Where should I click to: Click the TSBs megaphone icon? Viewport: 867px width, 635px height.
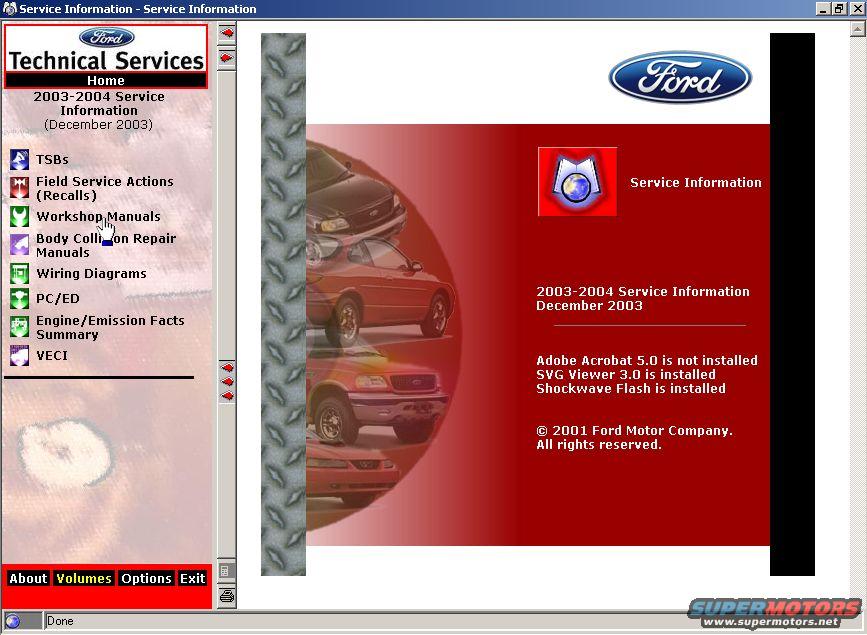point(19,159)
